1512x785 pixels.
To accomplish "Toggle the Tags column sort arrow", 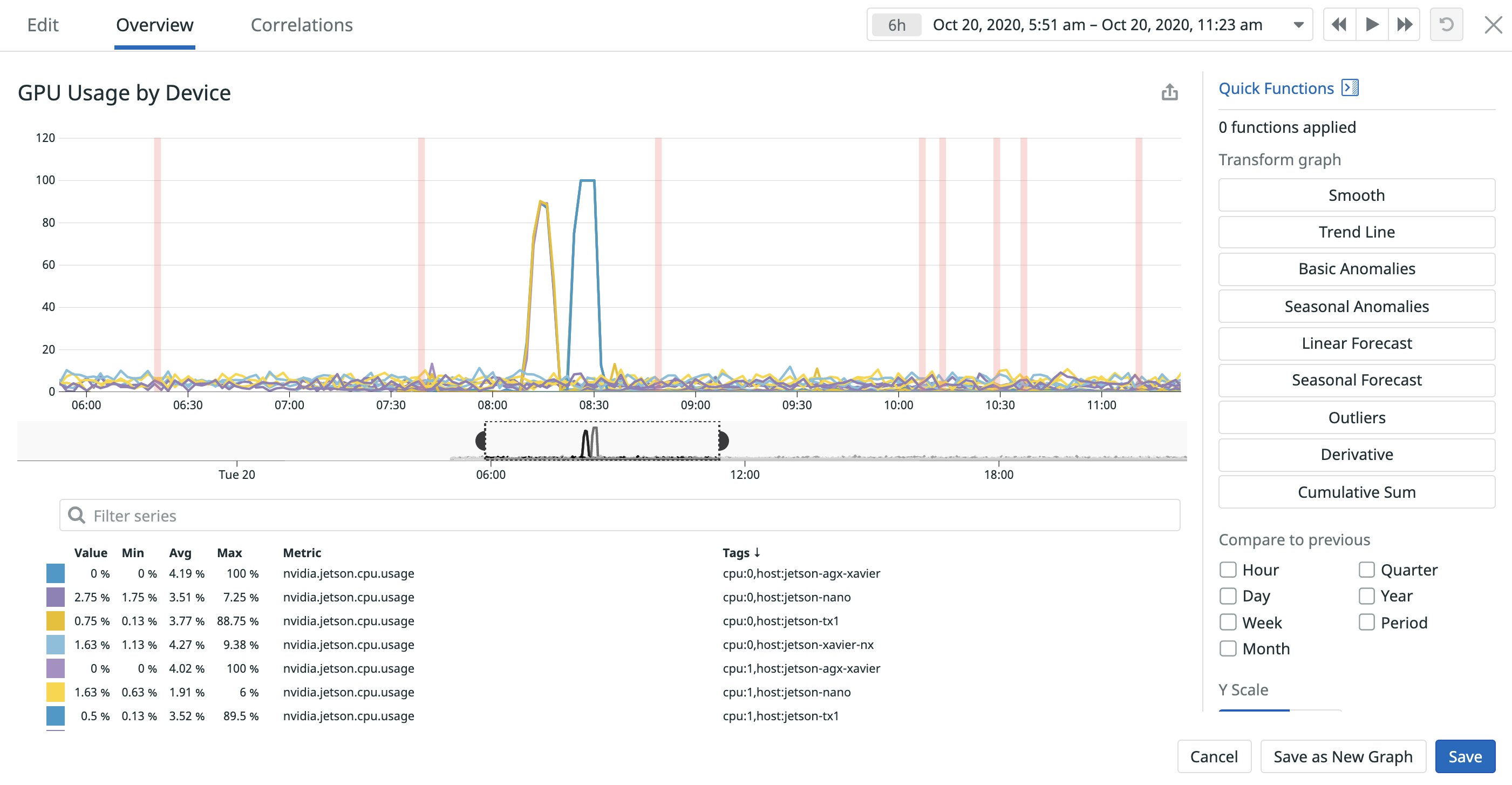I will (758, 552).
